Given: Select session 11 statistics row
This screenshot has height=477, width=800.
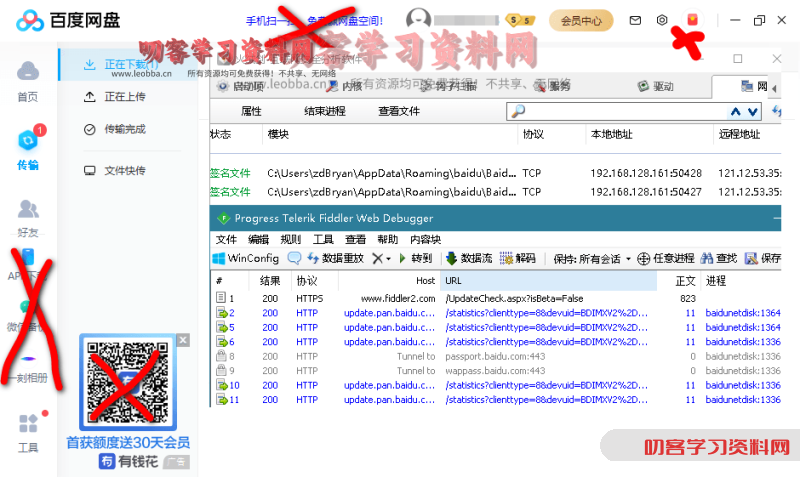Looking at the screenshot, I should (495, 400).
